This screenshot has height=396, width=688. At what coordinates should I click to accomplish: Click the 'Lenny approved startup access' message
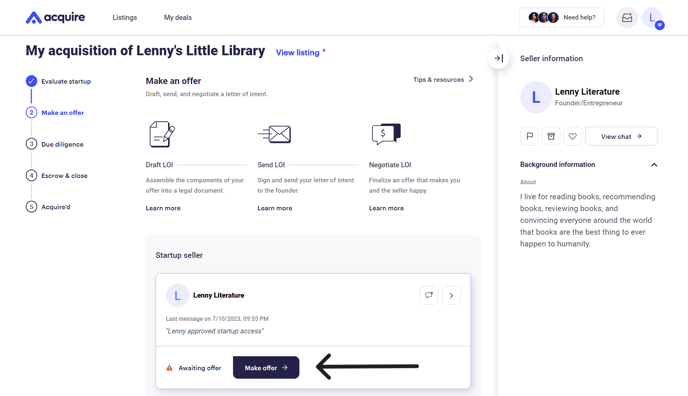(x=215, y=331)
